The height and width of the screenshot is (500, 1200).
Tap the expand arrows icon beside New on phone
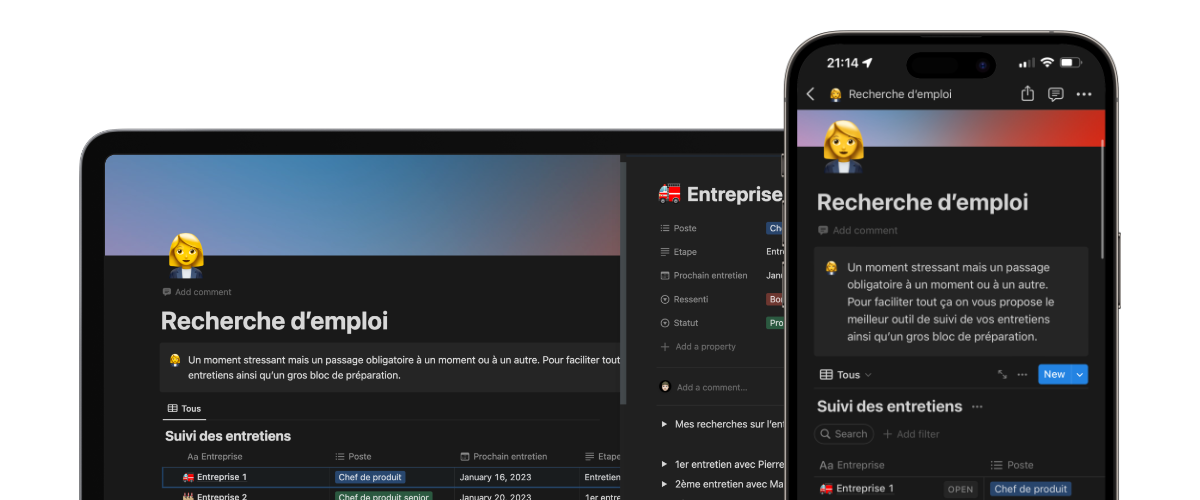1002,374
